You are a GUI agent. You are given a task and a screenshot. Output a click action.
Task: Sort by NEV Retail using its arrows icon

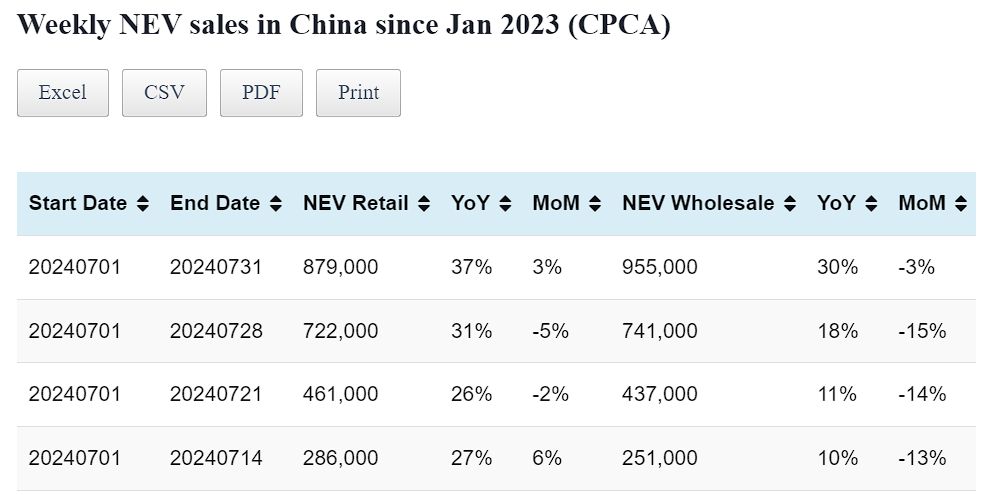(x=424, y=204)
